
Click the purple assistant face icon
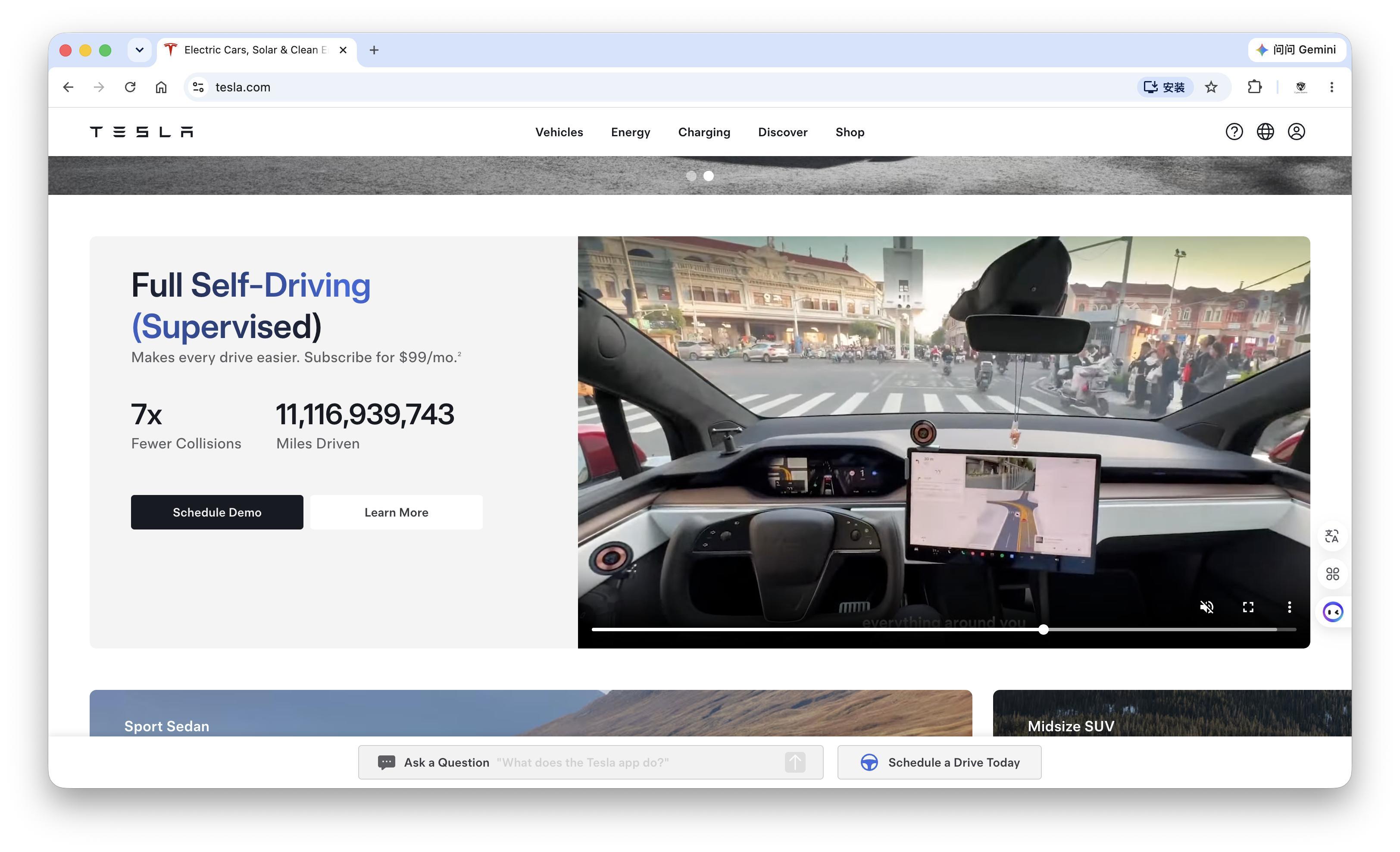[1332, 612]
